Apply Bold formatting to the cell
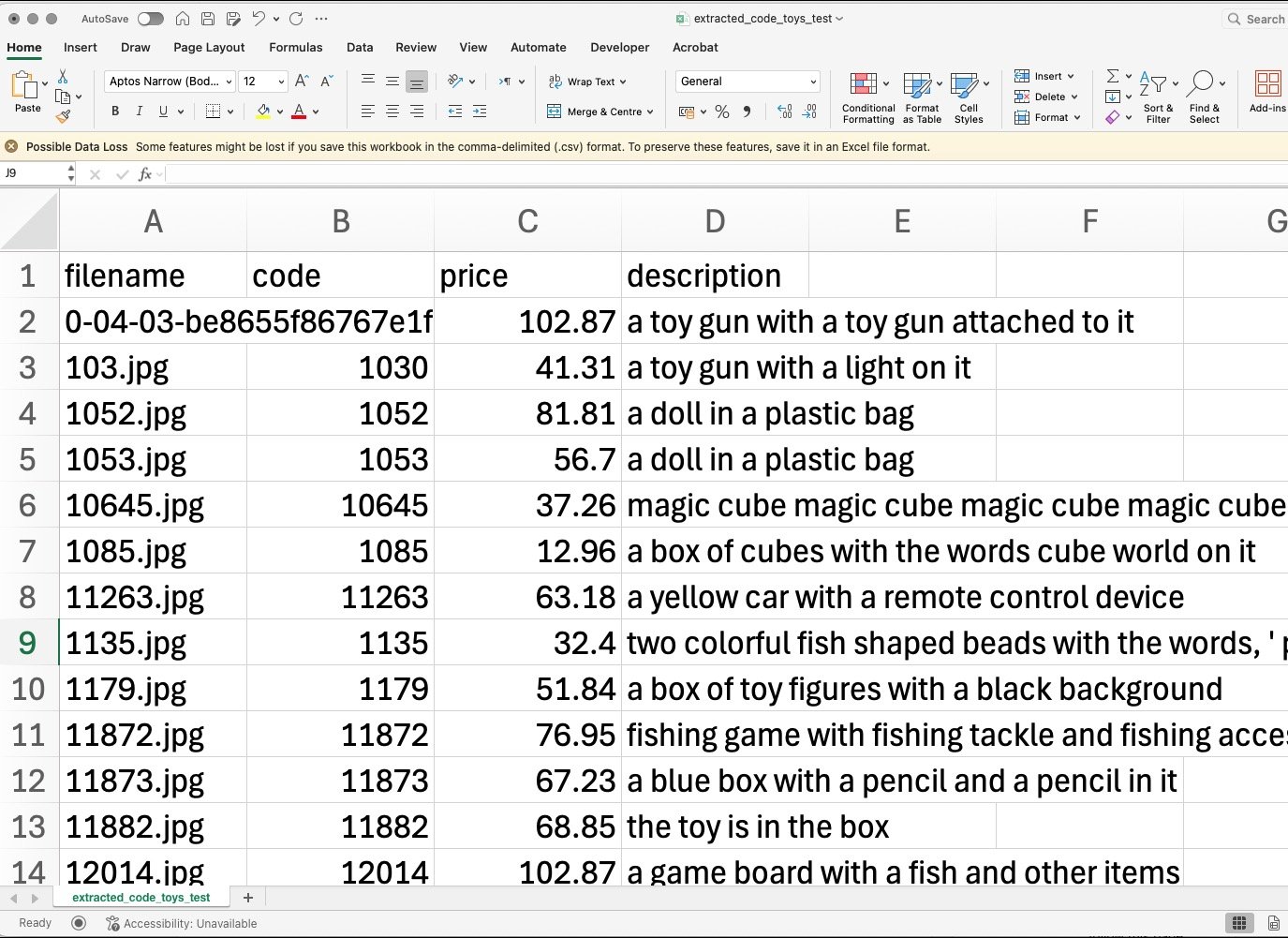 coord(115,112)
